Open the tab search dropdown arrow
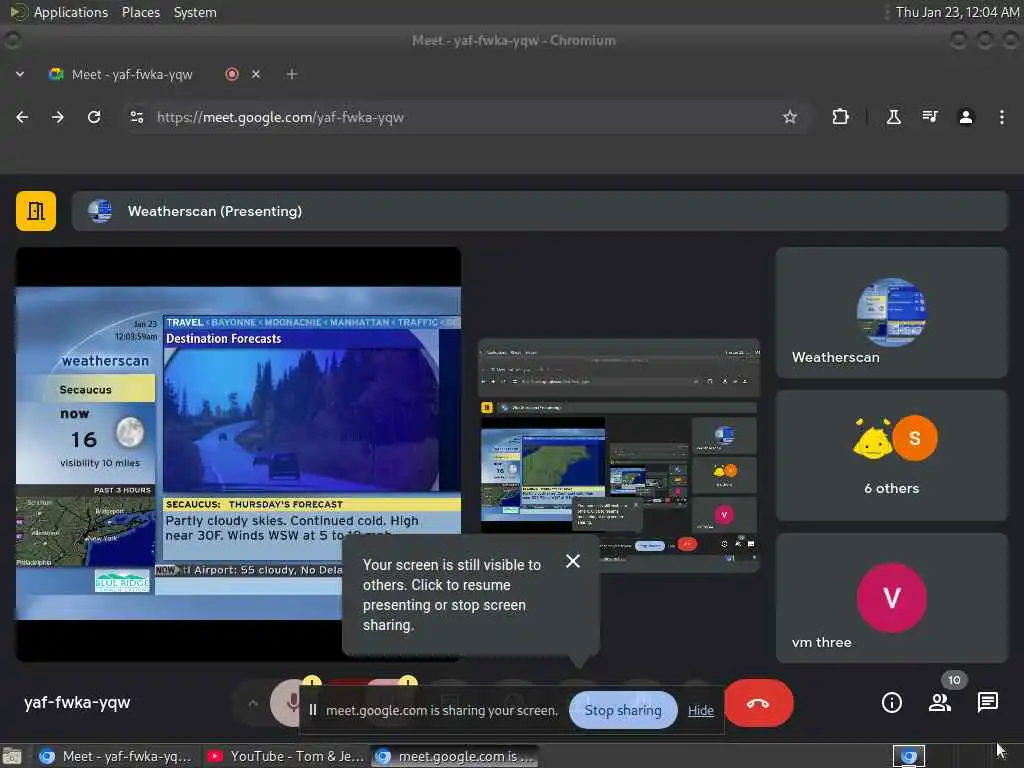1024x768 pixels. pyautogui.click(x=20, y=74)
